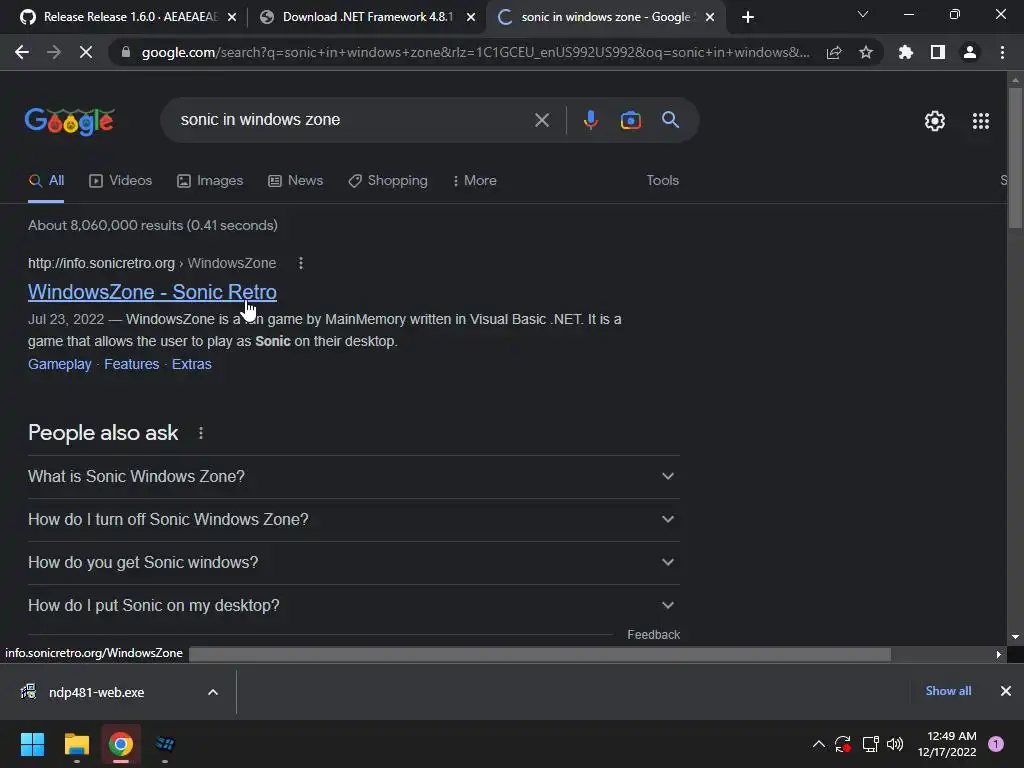Image resolution: width=1024 pixels, height=768 pixels.
Task: Close the Release 1.6.0 tab
Action: tap(232, 18)
